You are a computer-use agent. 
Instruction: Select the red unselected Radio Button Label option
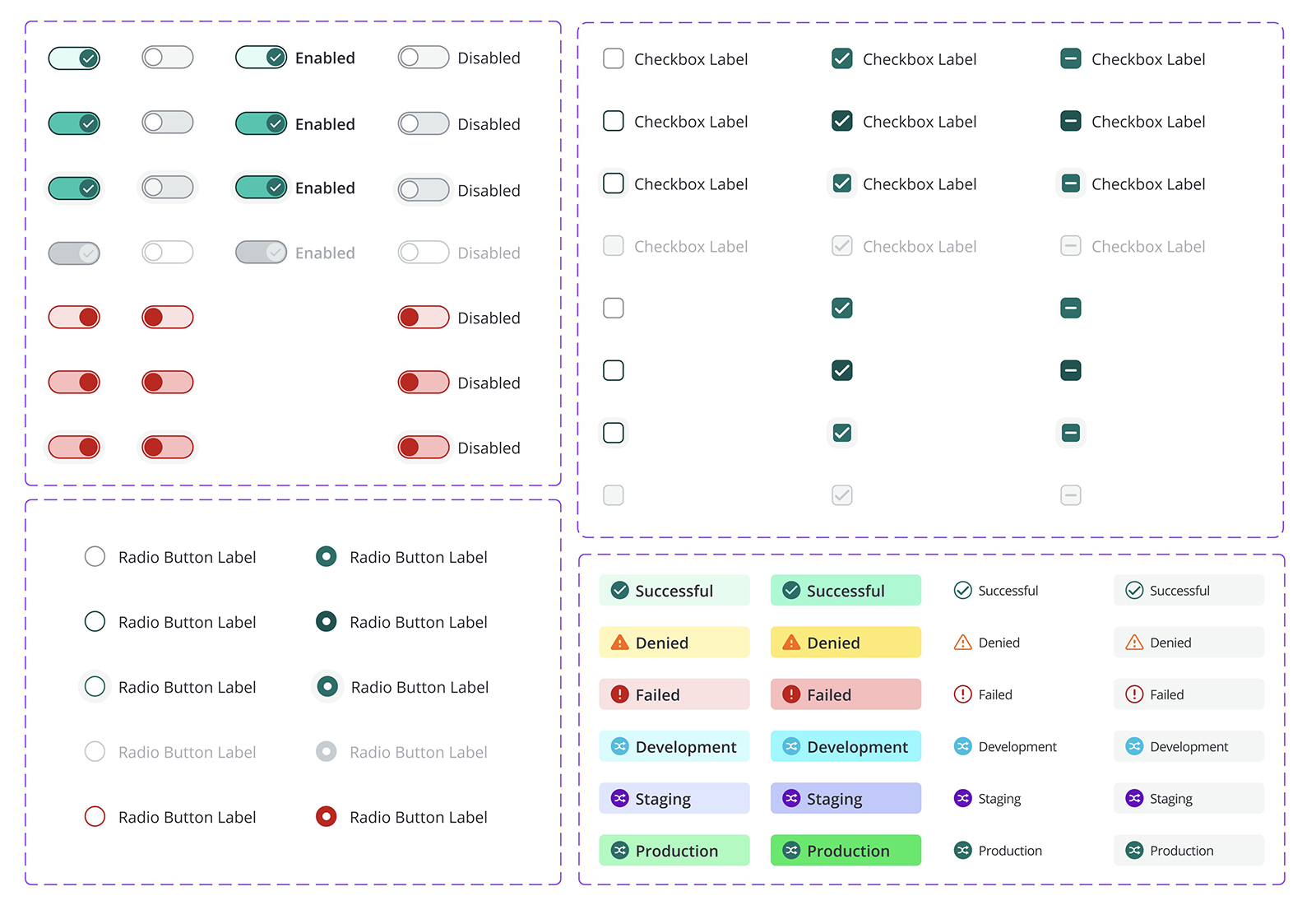click(95, 817)
